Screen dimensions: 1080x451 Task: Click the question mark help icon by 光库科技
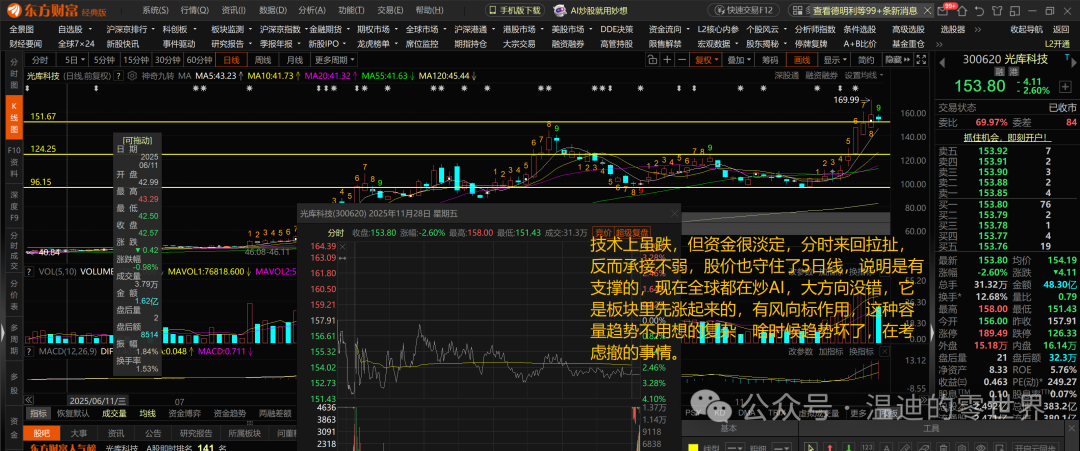pyautogui.click(x=118, y=76)
